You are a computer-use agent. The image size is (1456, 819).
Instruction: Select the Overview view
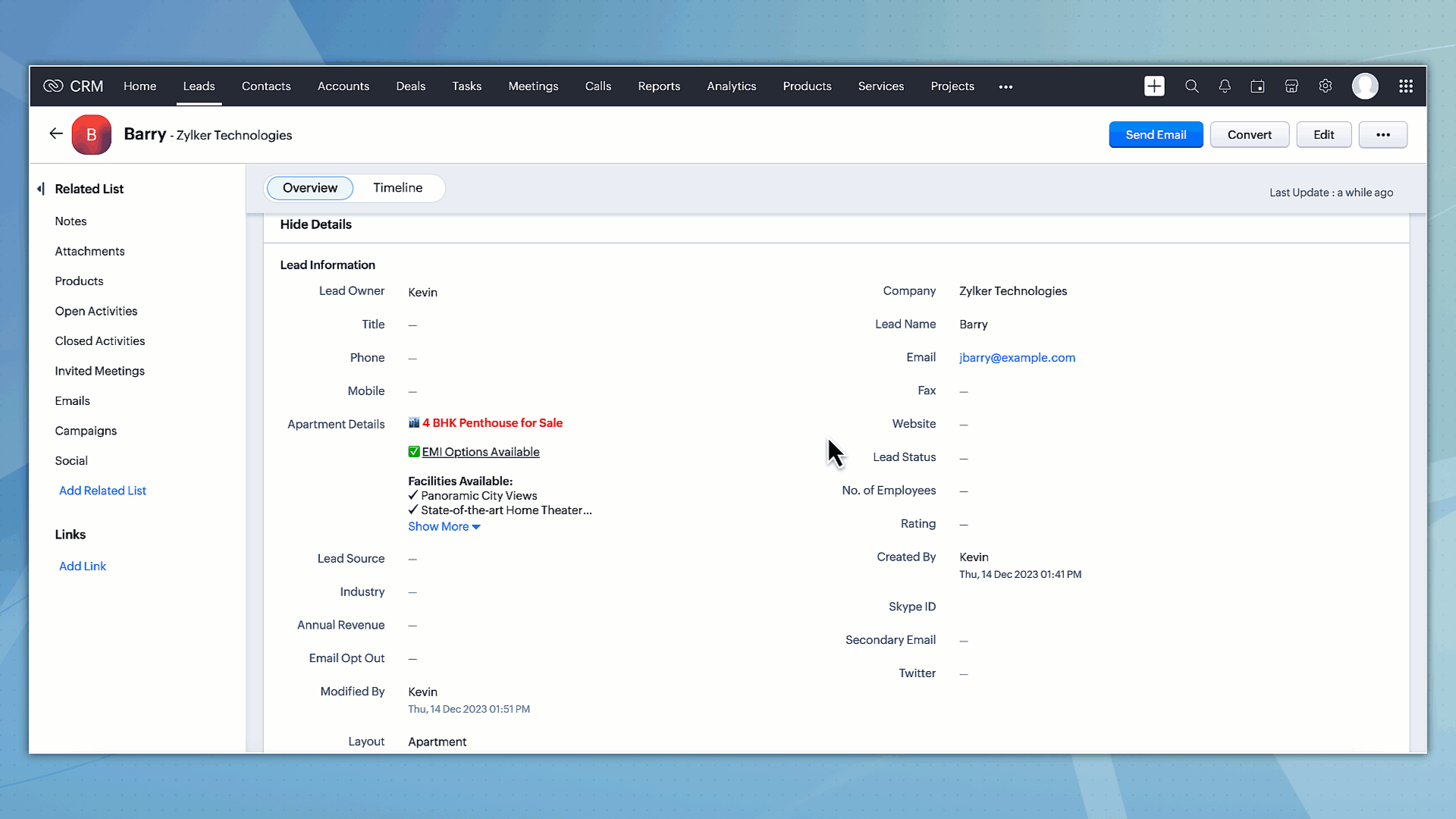(309, 188)
